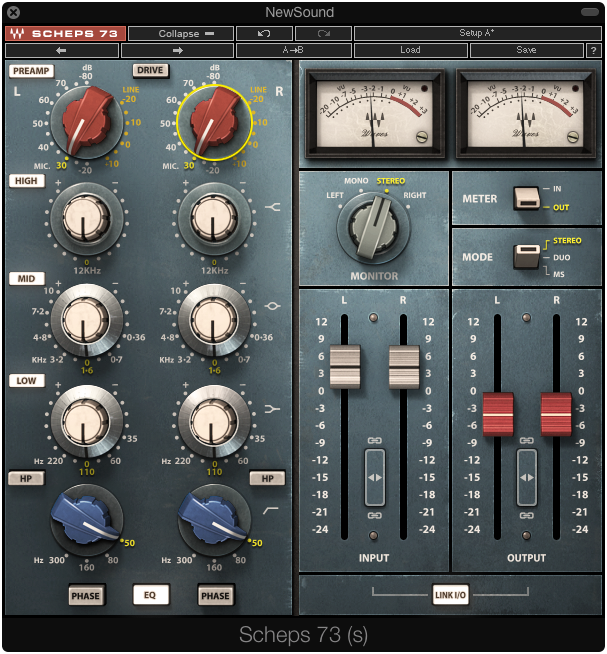Flip the METER in/out switch
The width and height of the screenshot is (607, 654).
coord(527,198)
